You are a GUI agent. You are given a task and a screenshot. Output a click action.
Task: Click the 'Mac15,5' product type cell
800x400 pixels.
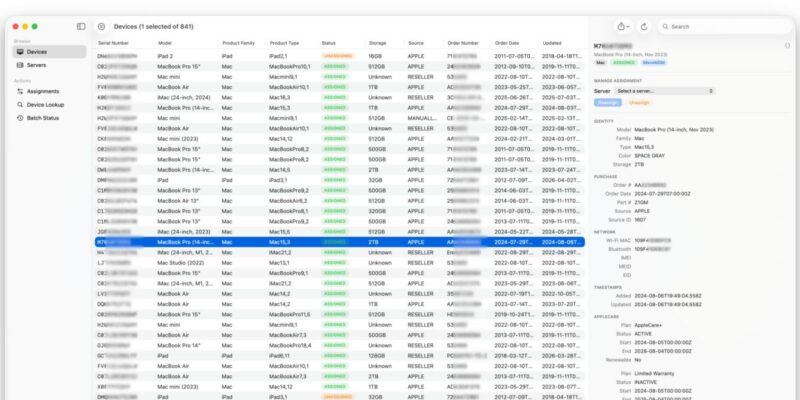point(279,232)
